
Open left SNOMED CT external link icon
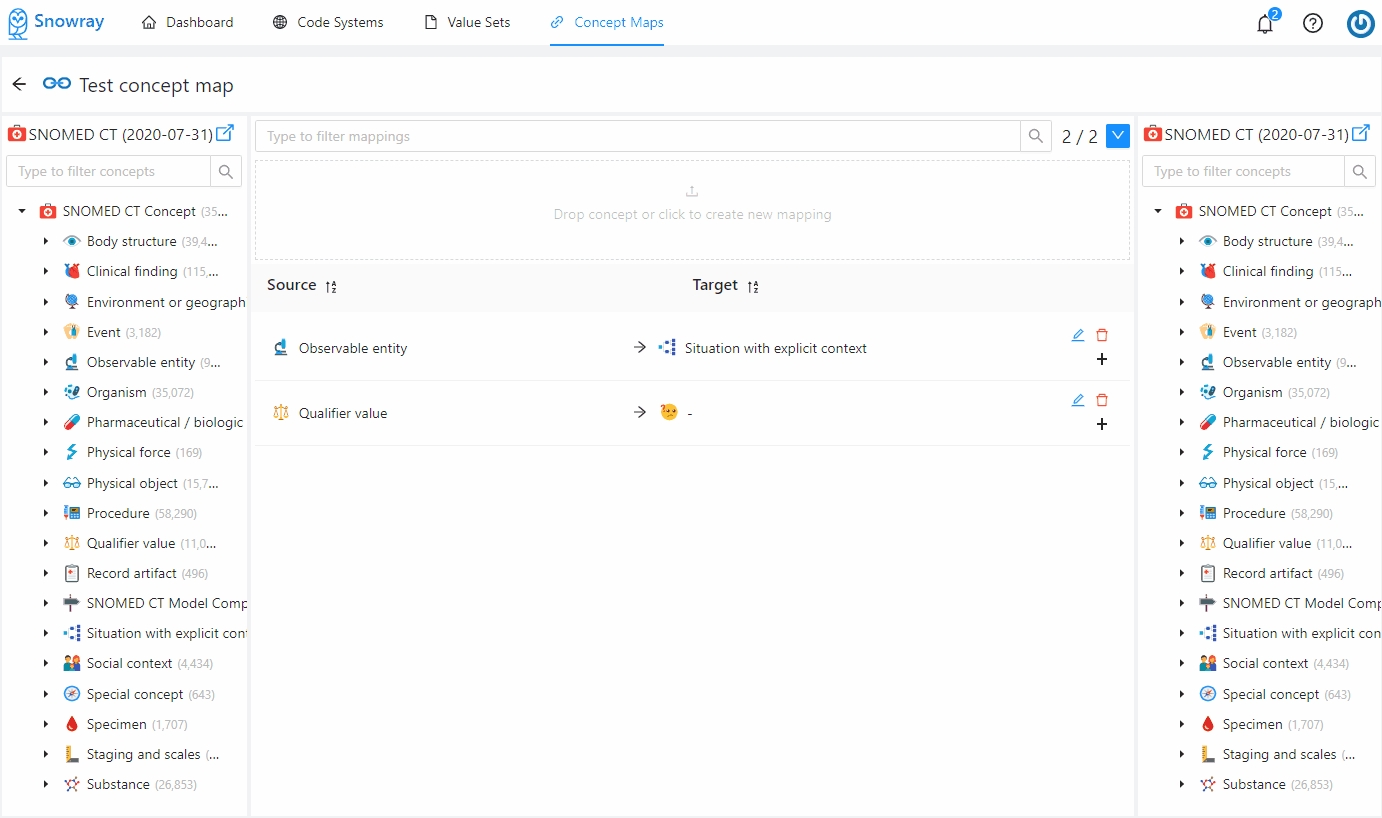(x=225, y=133)
